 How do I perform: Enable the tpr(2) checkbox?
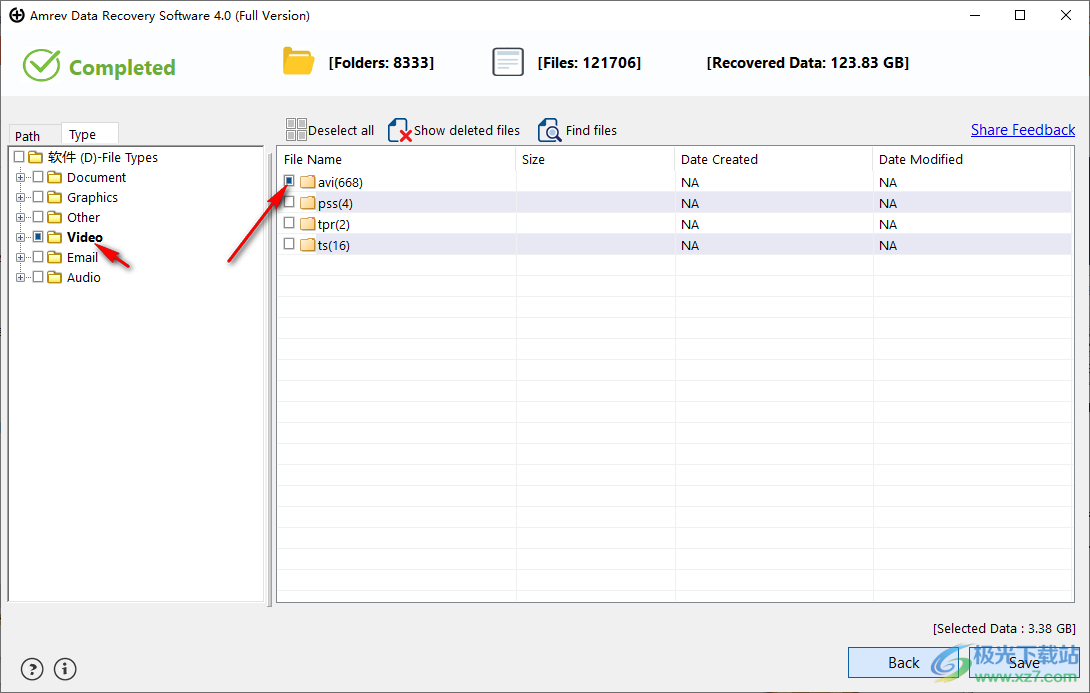(289, 224)
